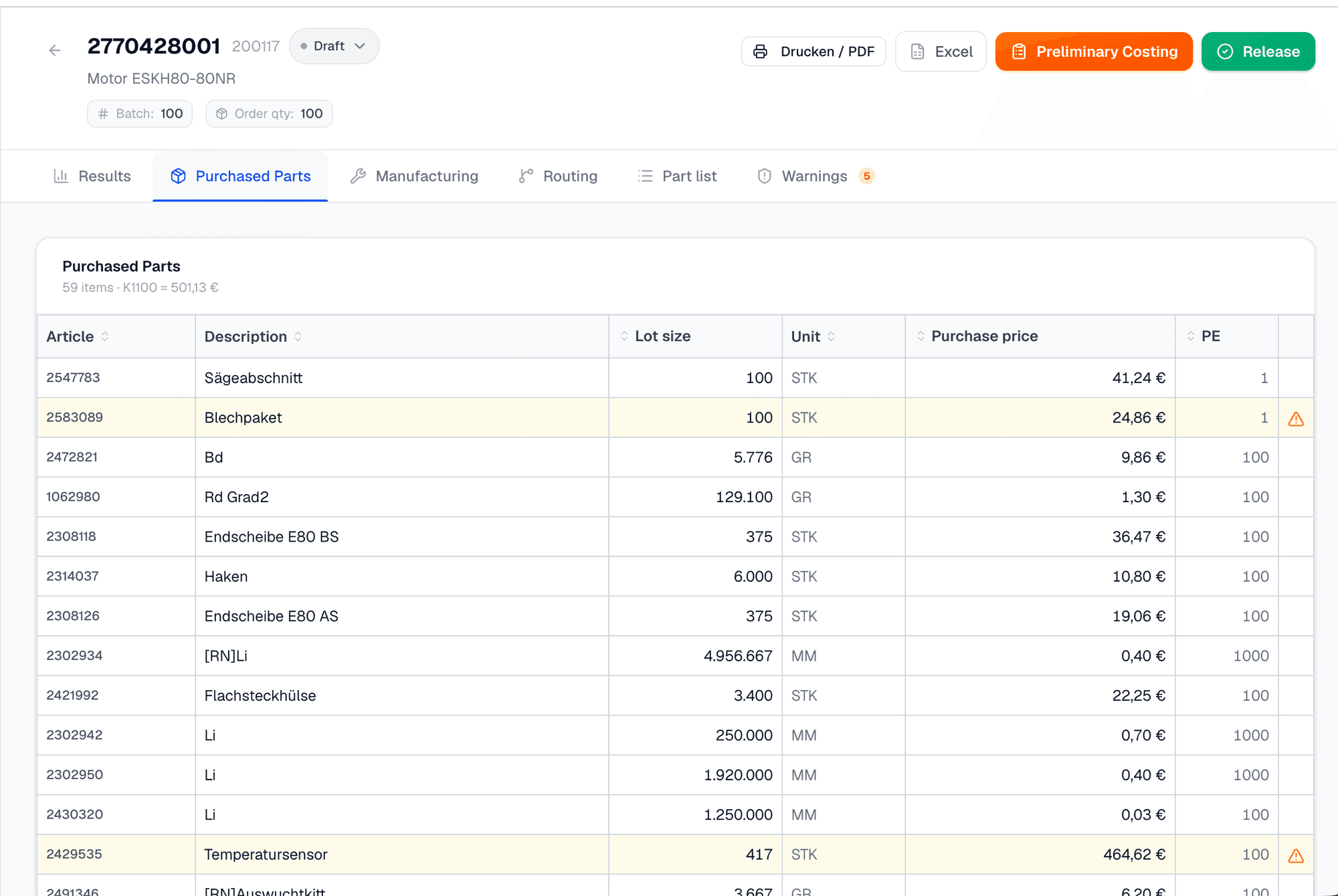Screen dimensions: 1338x896
Task: Click the shield icon beside Warnings
Action: (x=765, y=176)
